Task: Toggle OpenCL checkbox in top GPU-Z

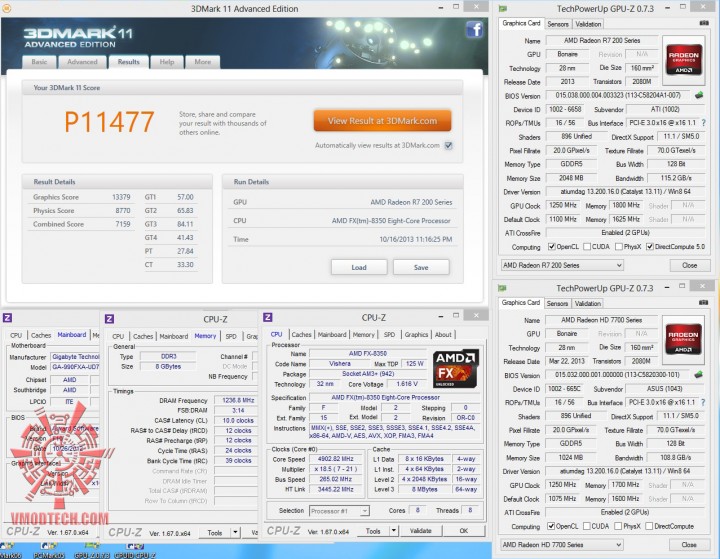Action: pos(551,247)
